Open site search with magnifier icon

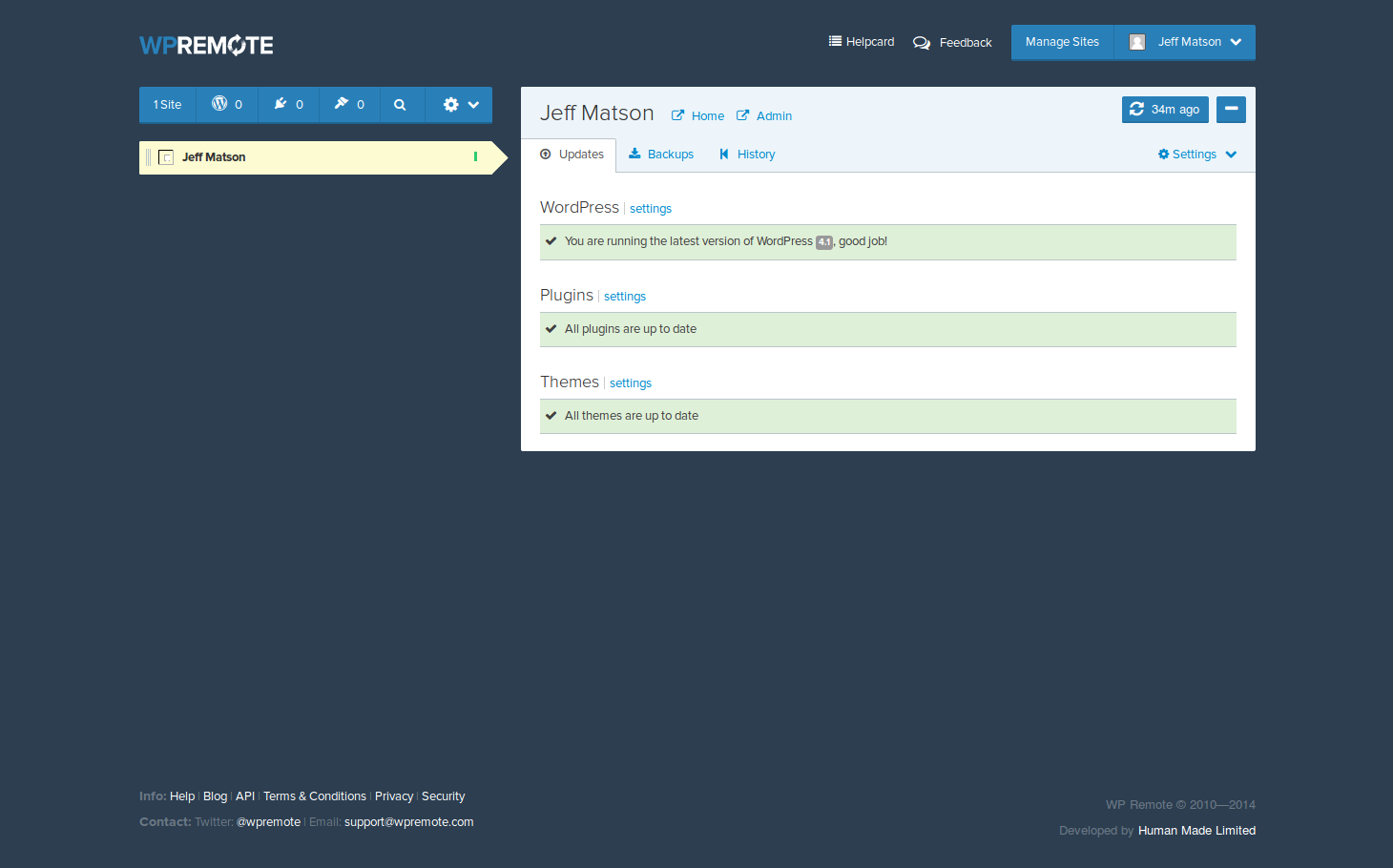pyautogui.click(x=401, y=105)
